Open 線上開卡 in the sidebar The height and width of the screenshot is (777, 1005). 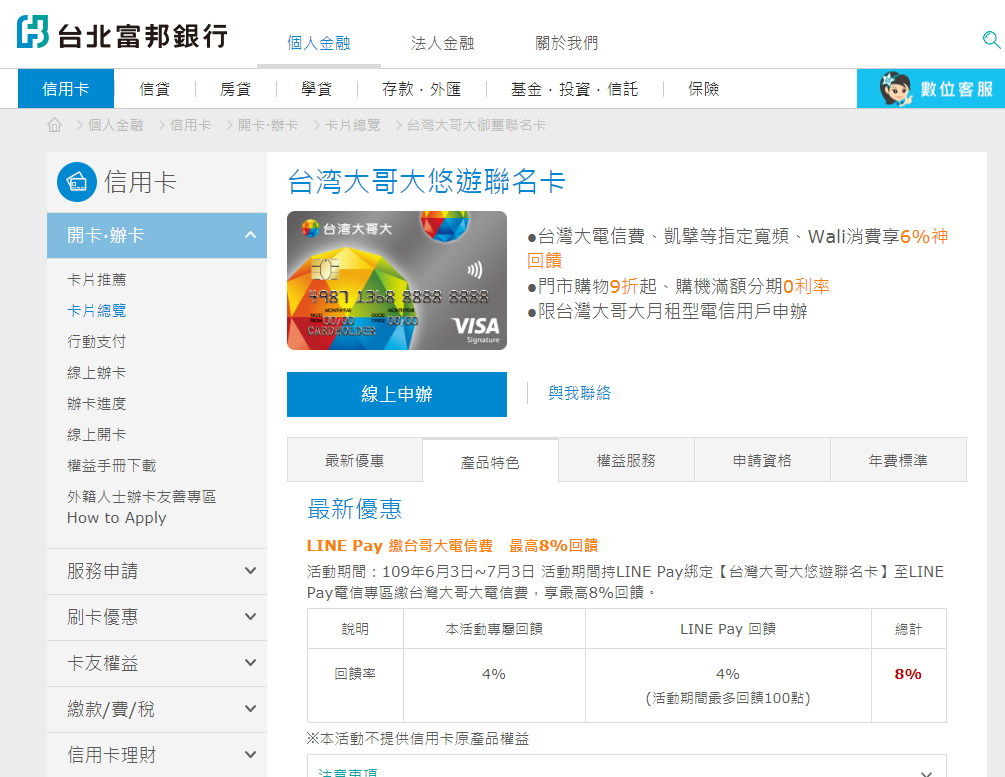(x=97, y=434)
